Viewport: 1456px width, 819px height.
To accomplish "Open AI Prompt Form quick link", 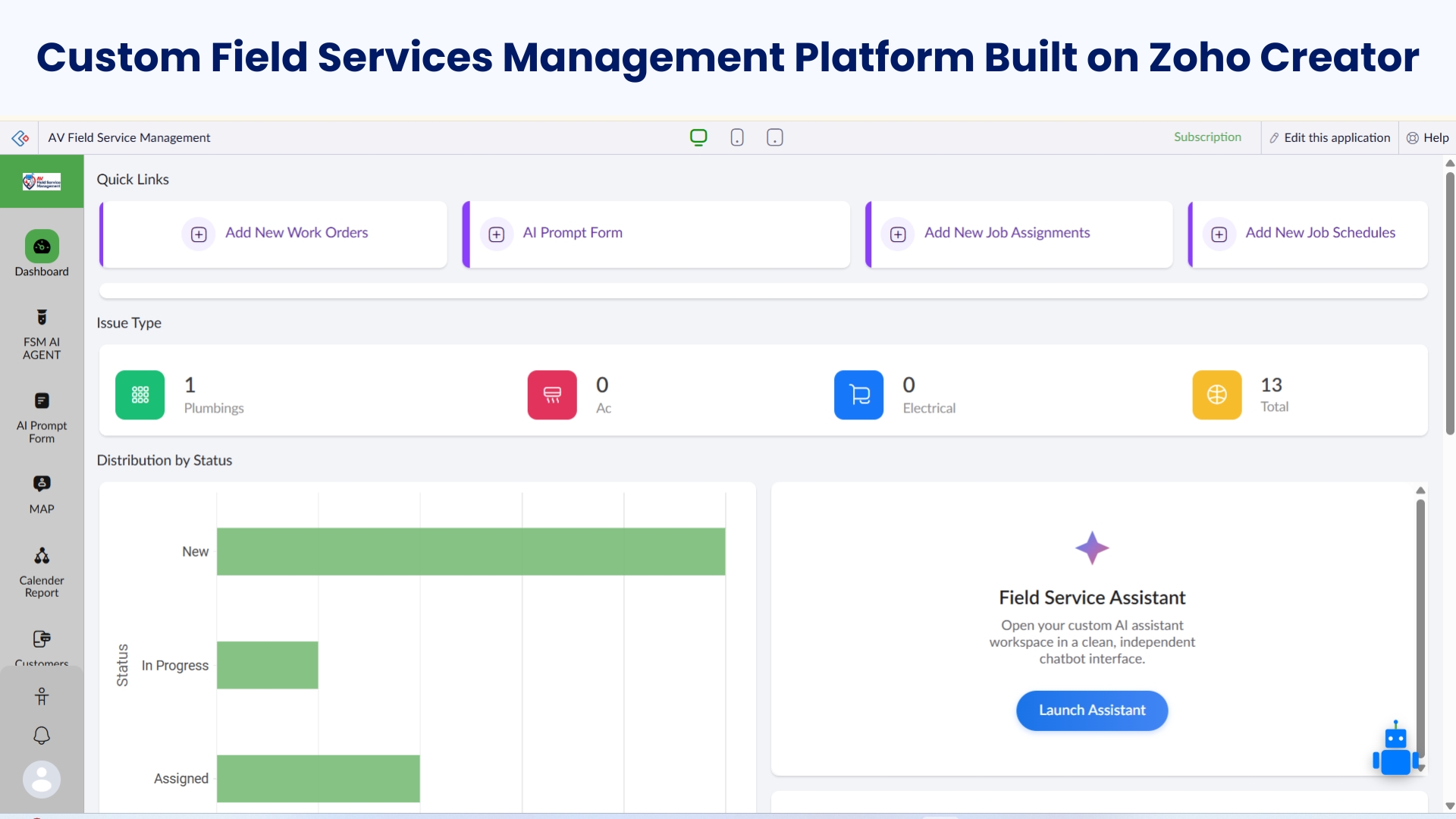I will (x=656, y=234).
